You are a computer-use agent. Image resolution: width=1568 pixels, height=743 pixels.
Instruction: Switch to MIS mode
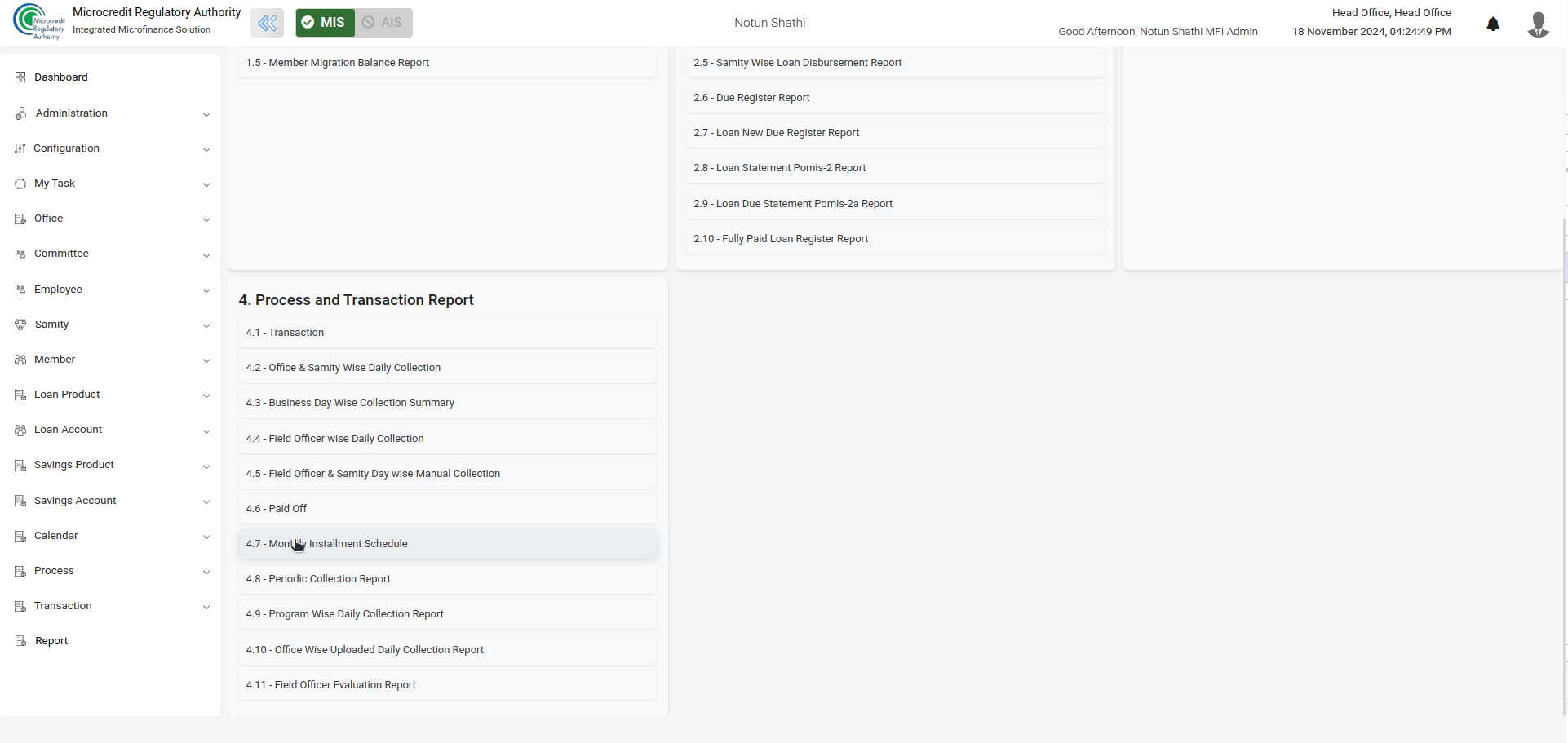325,23
